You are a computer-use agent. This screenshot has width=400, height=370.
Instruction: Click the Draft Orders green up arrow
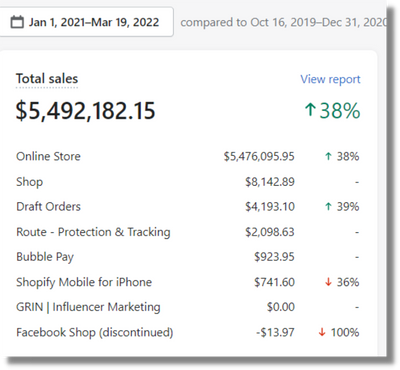328,207
